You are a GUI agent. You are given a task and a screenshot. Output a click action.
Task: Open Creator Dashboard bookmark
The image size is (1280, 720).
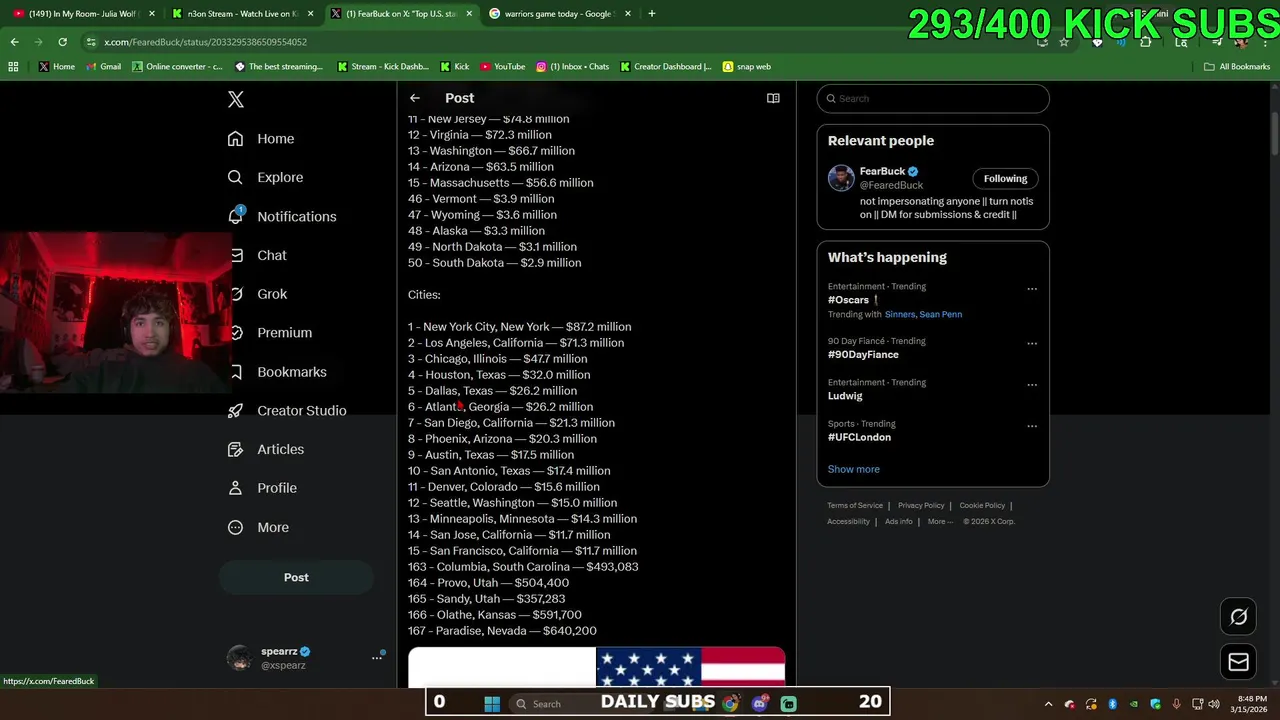[665, 67]
